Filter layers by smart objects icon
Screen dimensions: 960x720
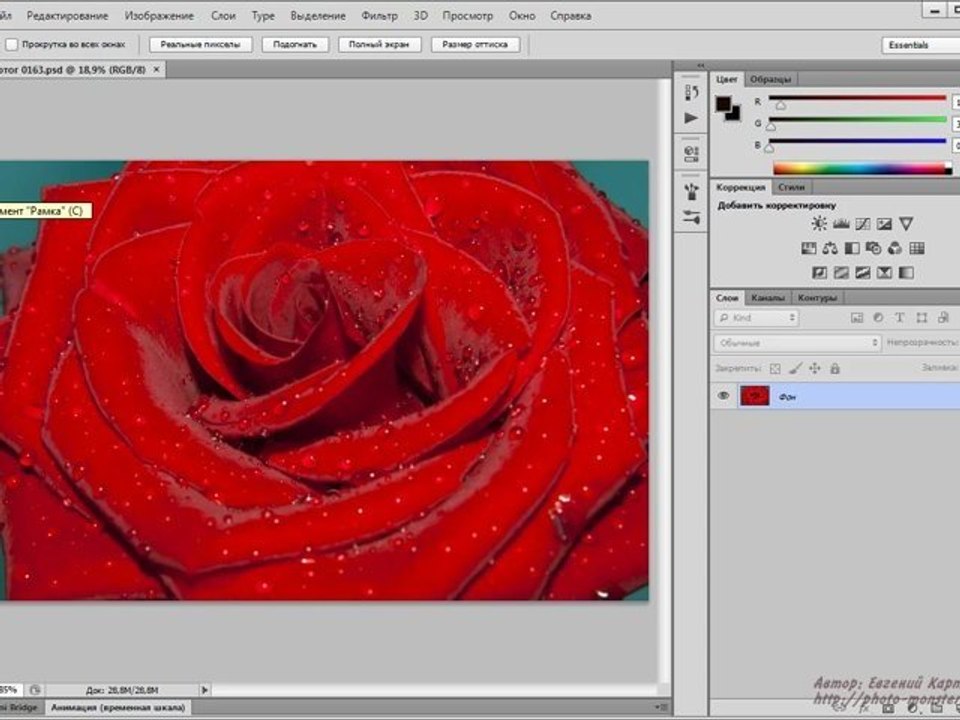[x=943, y=318]
